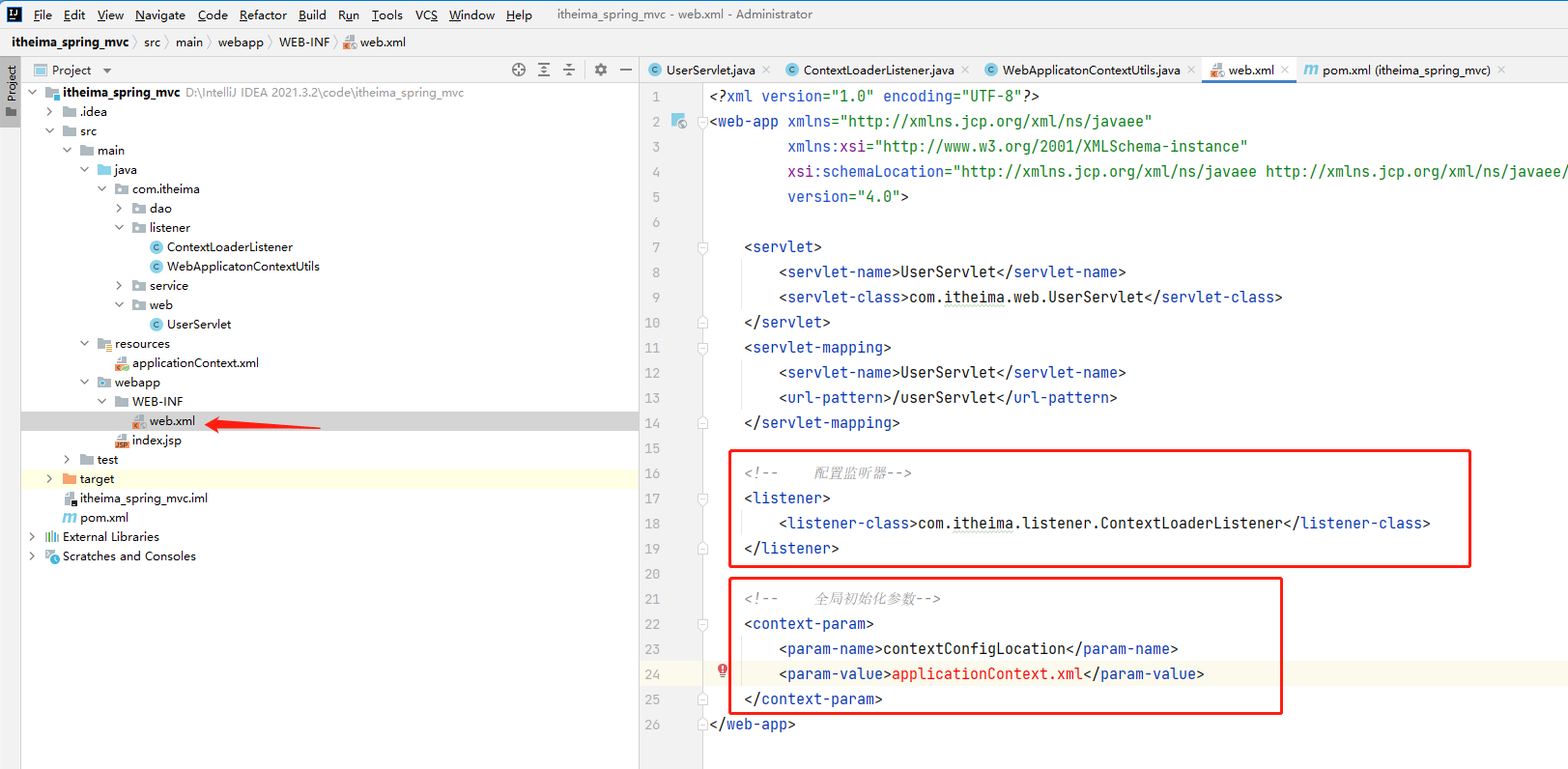Collapse the listener package

[x=120, y=228]
